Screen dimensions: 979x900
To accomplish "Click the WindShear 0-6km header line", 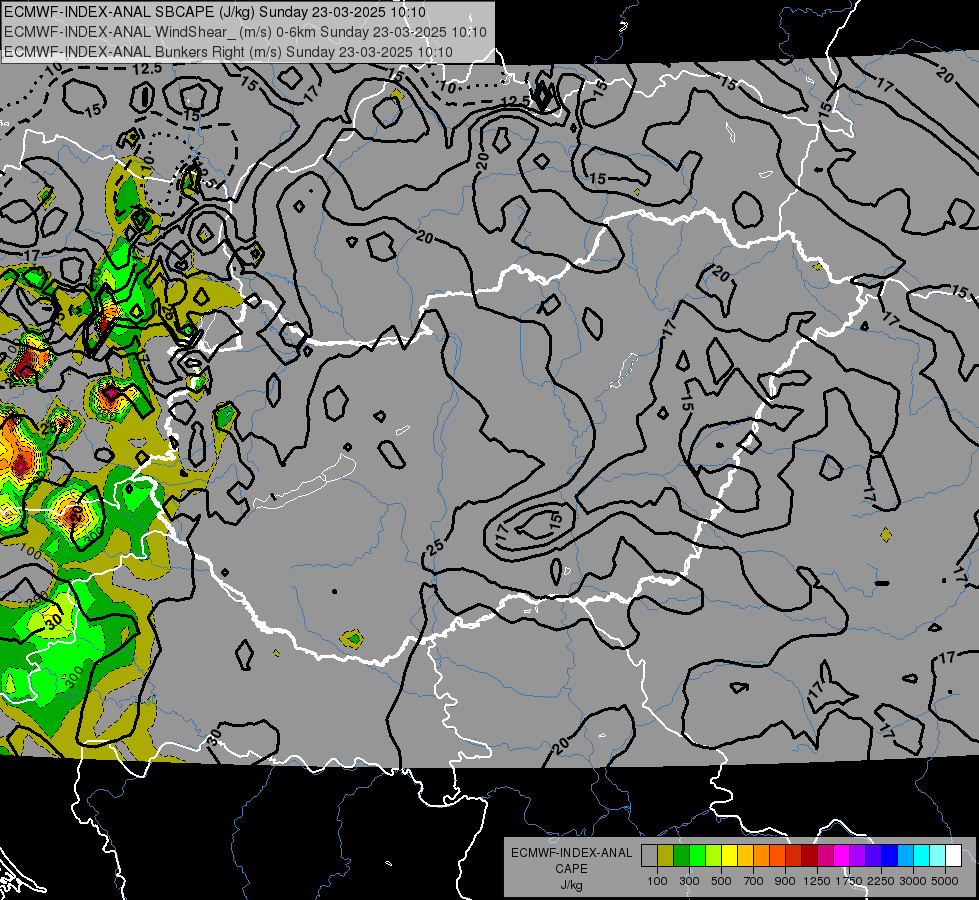I will (245, 32).
